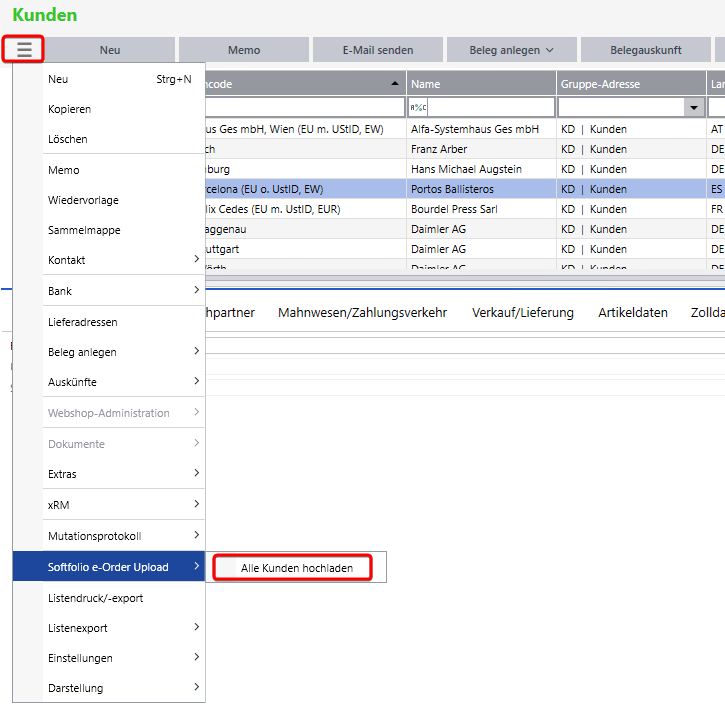Click the hamburger menu icon

pos(24,49)
